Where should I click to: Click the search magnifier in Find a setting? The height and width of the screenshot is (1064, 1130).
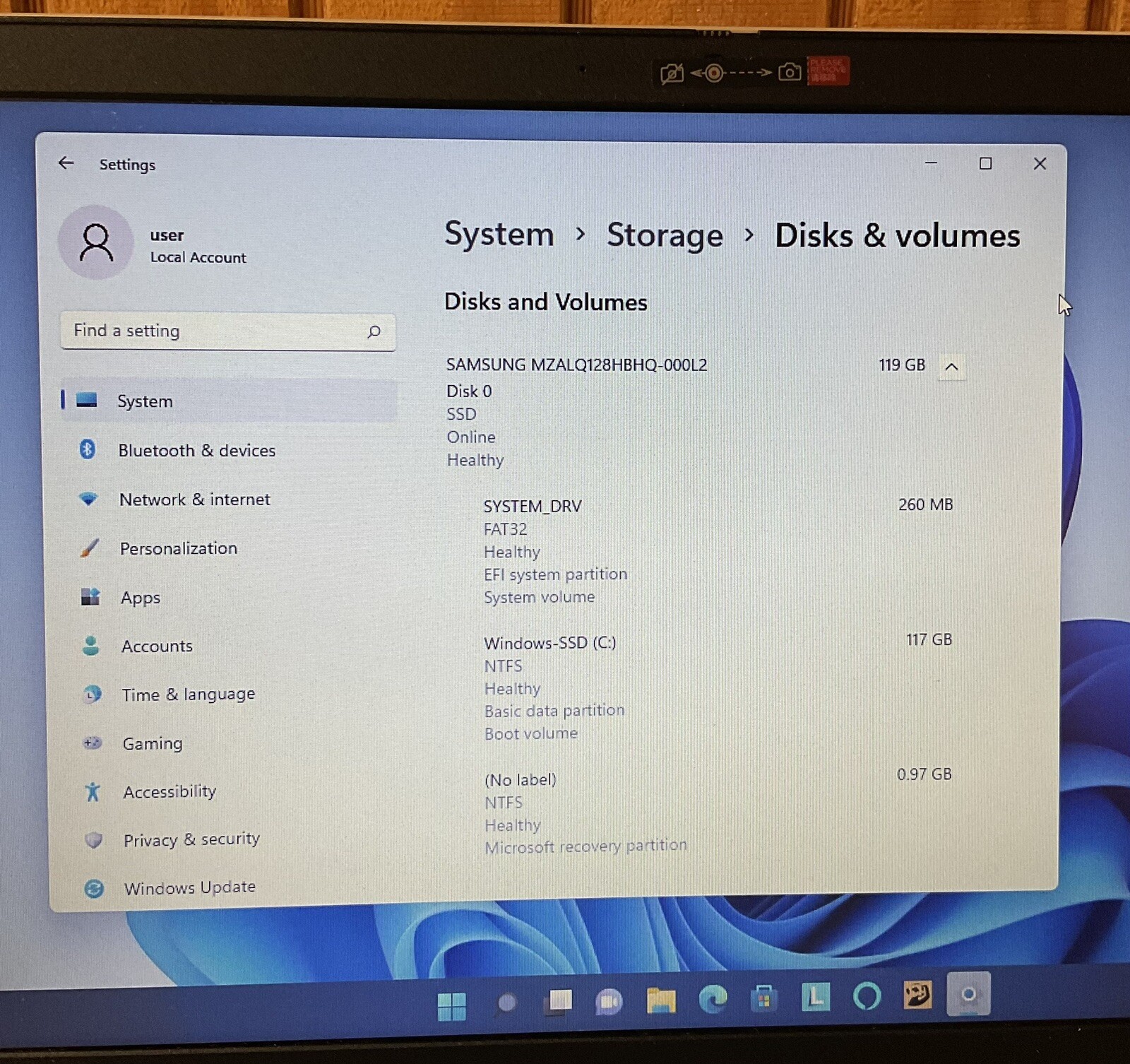click(x=374, y=331)
